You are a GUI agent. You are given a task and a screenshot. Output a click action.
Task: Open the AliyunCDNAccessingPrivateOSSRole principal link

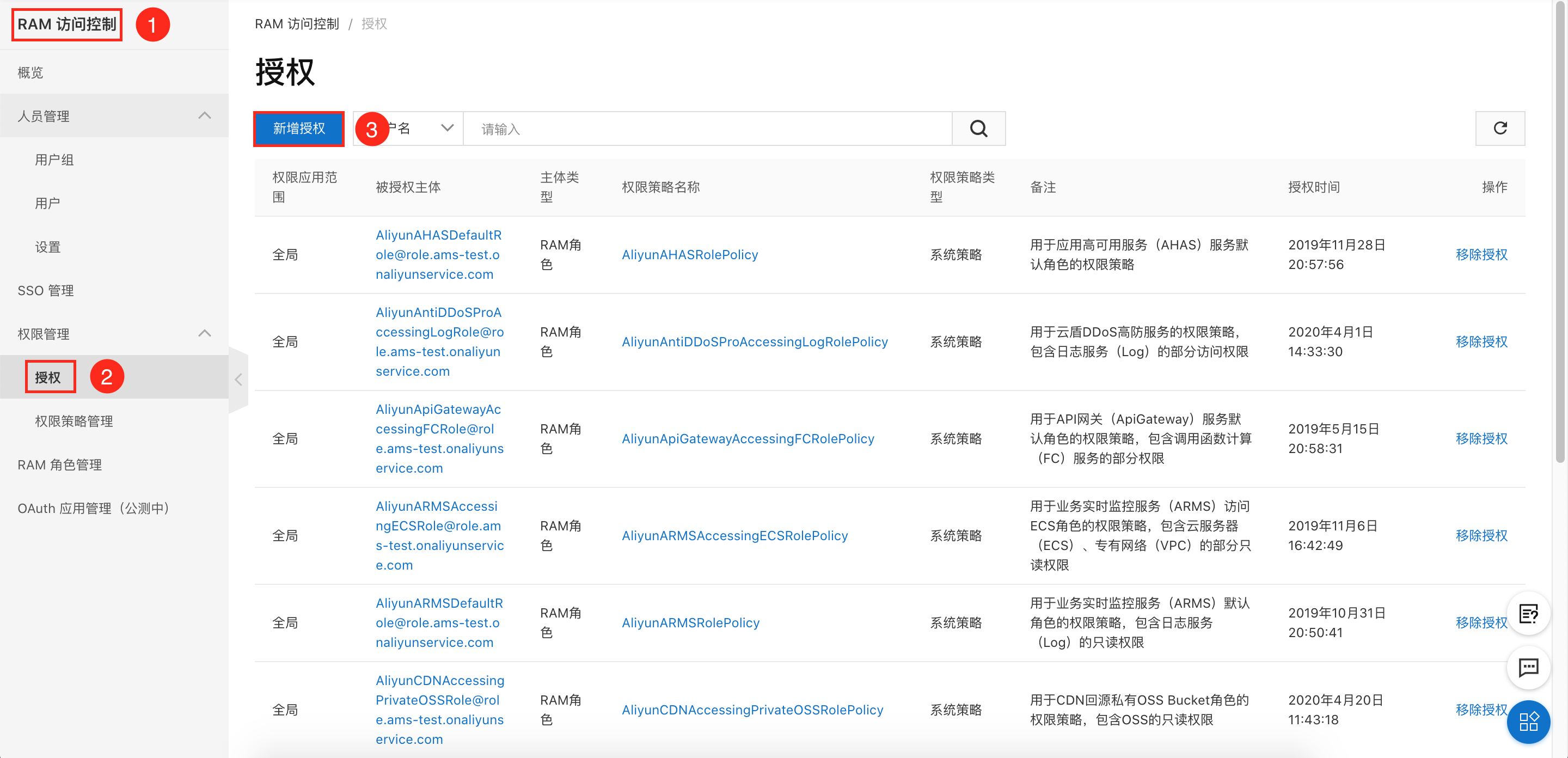[x=439, y=710]
